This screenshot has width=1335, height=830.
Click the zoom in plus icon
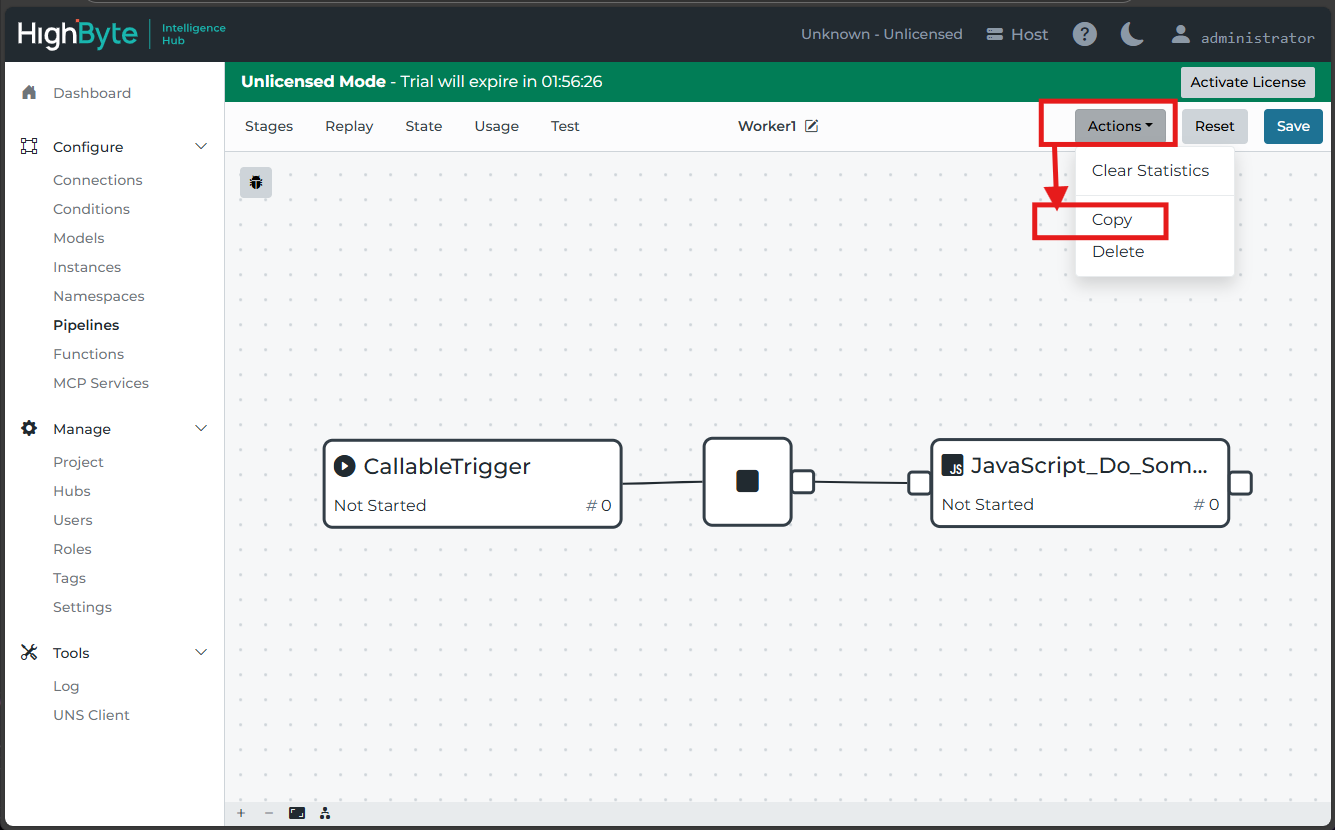[241, 813]
